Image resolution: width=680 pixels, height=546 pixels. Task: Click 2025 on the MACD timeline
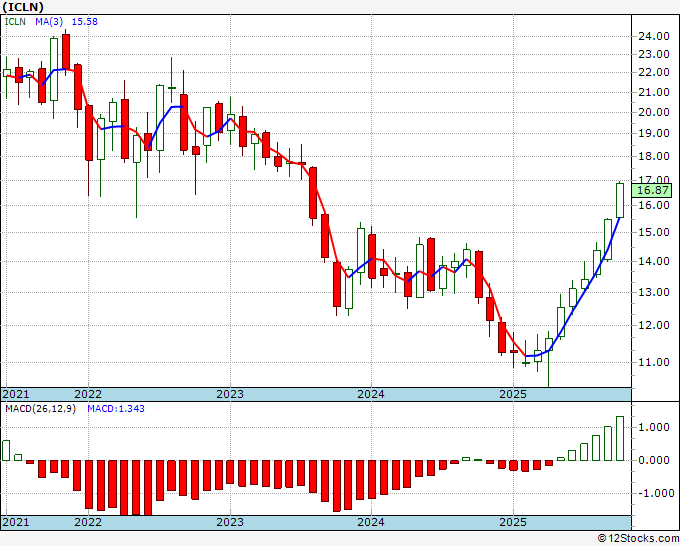click(513, 522)
